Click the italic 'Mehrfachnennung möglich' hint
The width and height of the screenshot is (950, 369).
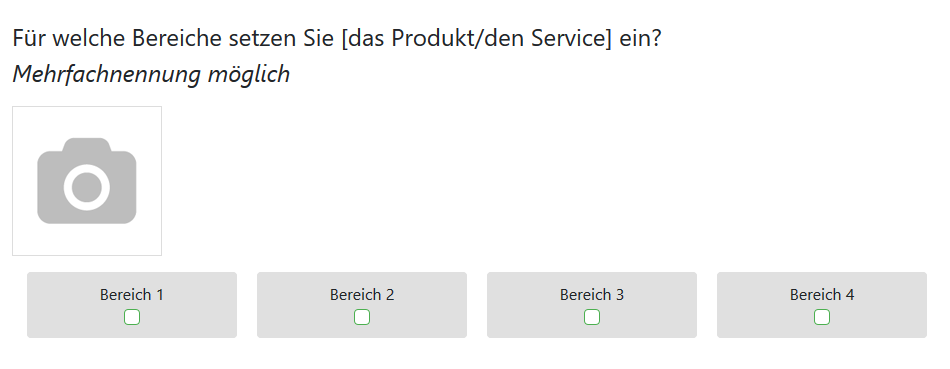151,74
